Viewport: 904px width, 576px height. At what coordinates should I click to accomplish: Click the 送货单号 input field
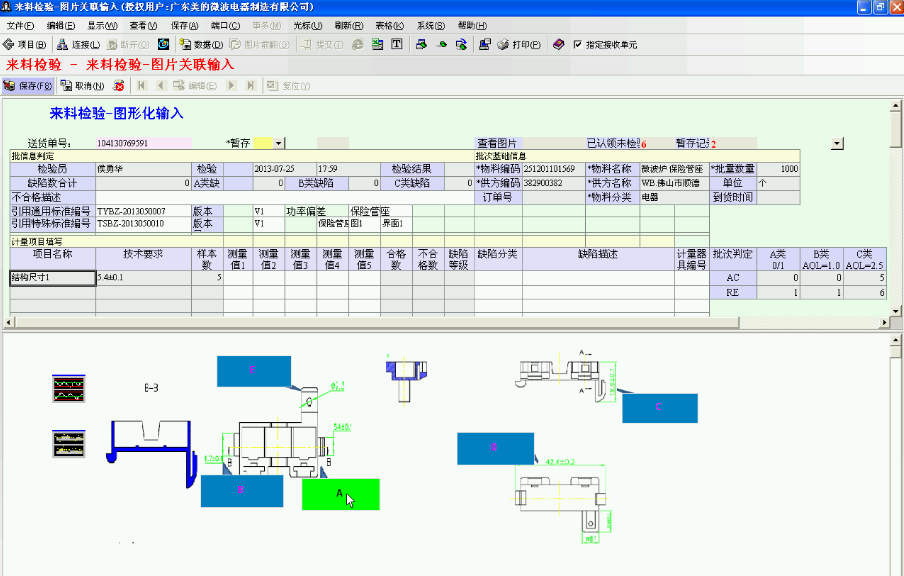pos(142,144)
